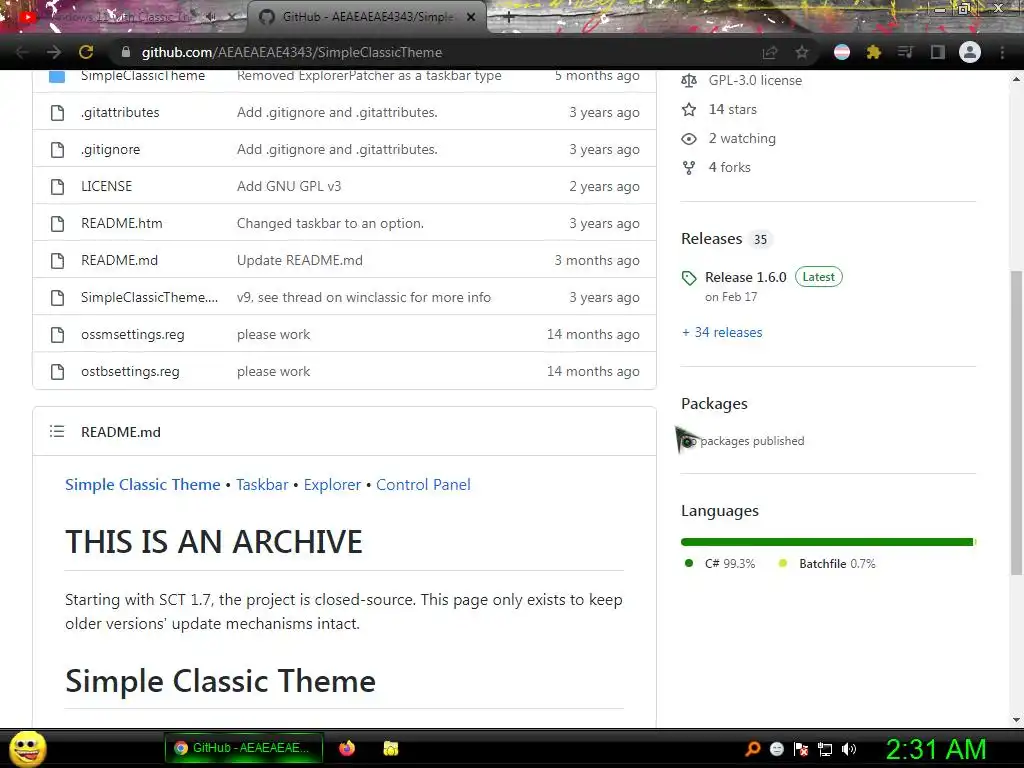The width and height of the screenshot is (1024, 768).
Task: Open Release 1.6.0 latest release
Action: (x=746, y=277)
